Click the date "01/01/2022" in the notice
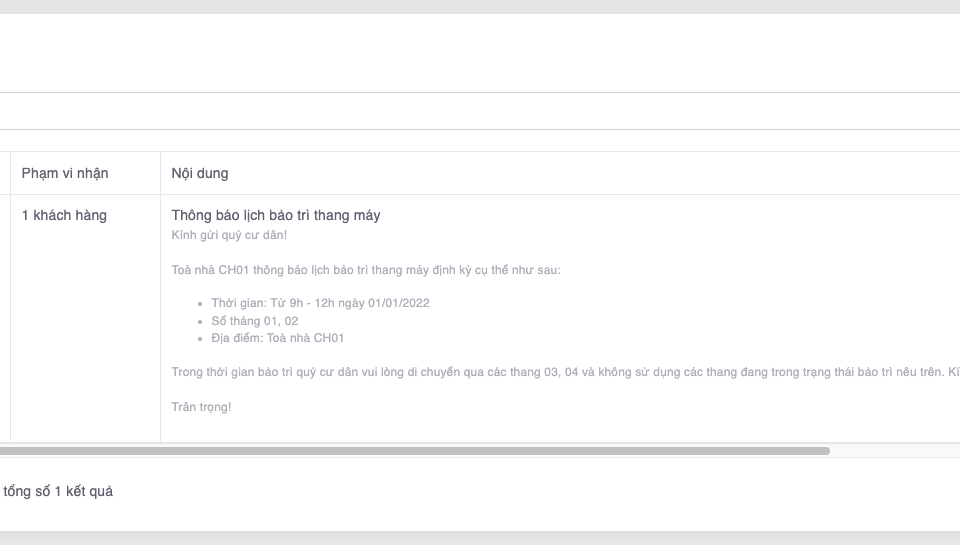The image size is (960, 545). [397, 303]
